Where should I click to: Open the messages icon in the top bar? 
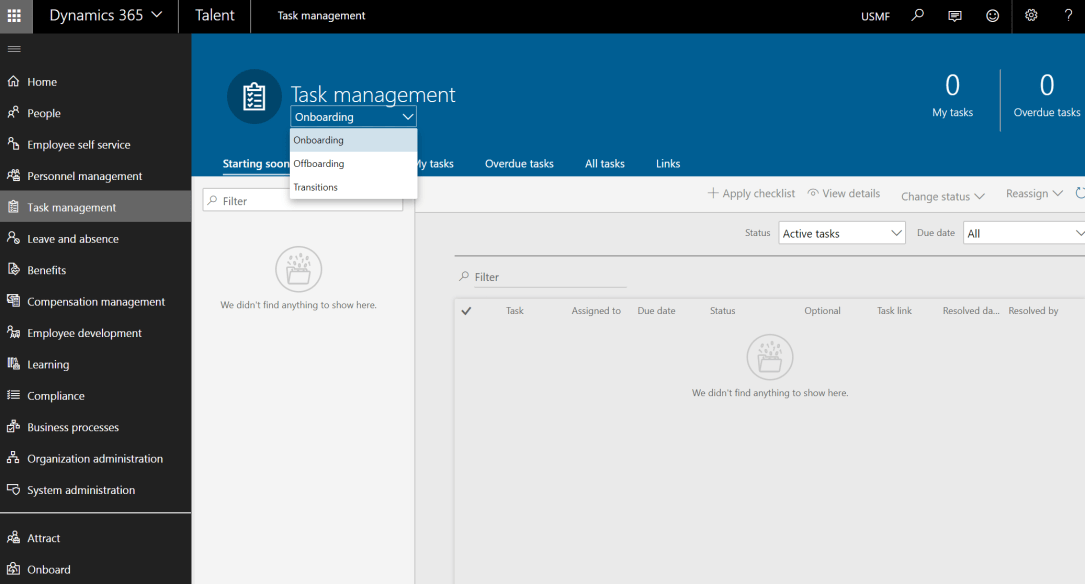(x=954, y=16)
